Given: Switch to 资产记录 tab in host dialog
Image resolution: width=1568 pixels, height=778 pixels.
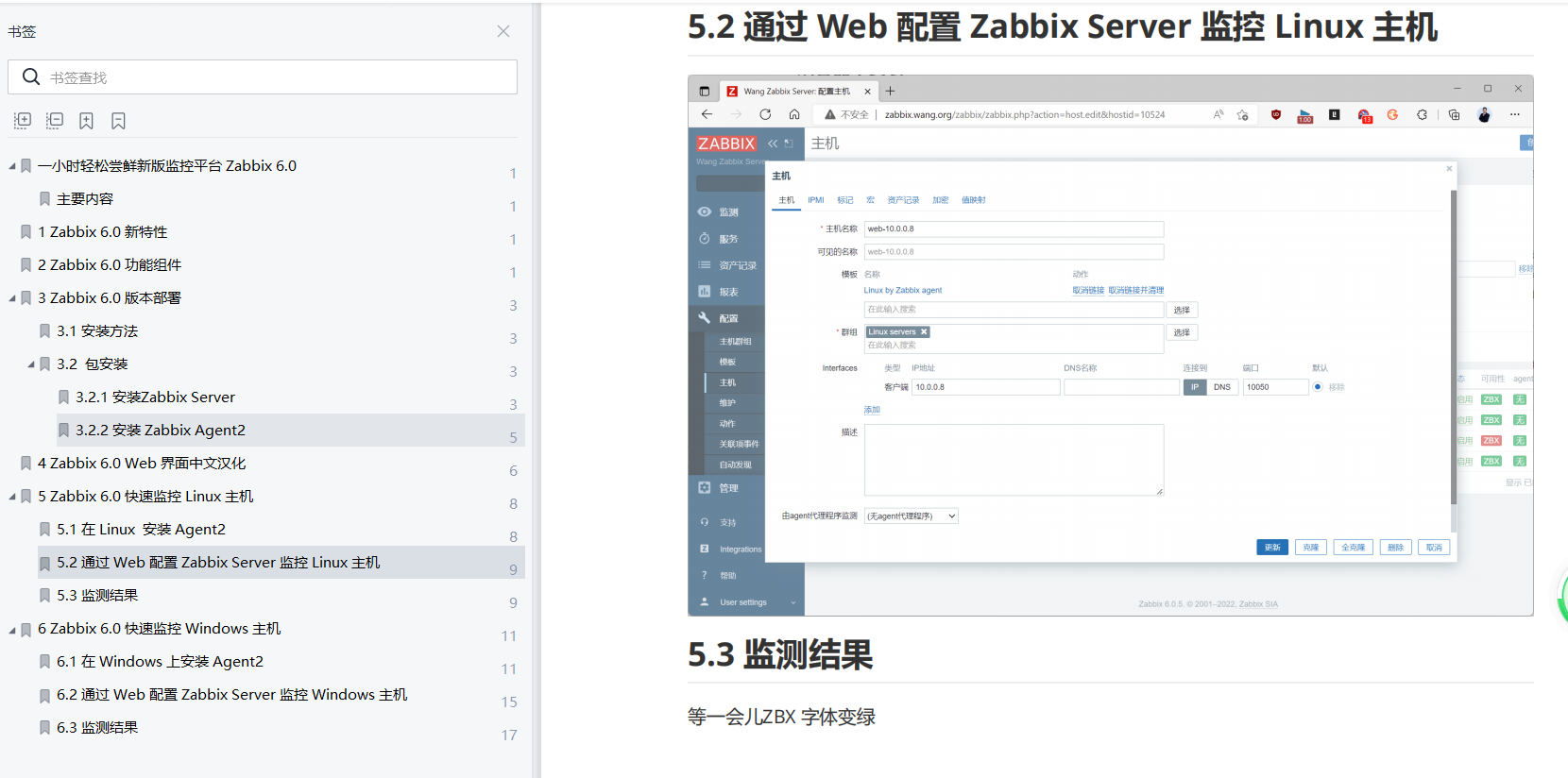Looking at the screenshot, I should 903,200.
